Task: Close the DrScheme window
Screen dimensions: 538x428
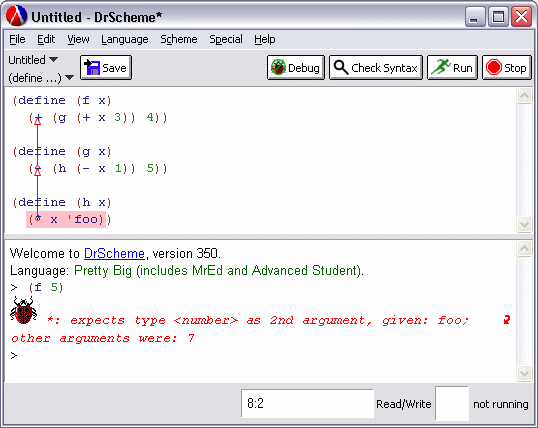Action: [522, 16]
